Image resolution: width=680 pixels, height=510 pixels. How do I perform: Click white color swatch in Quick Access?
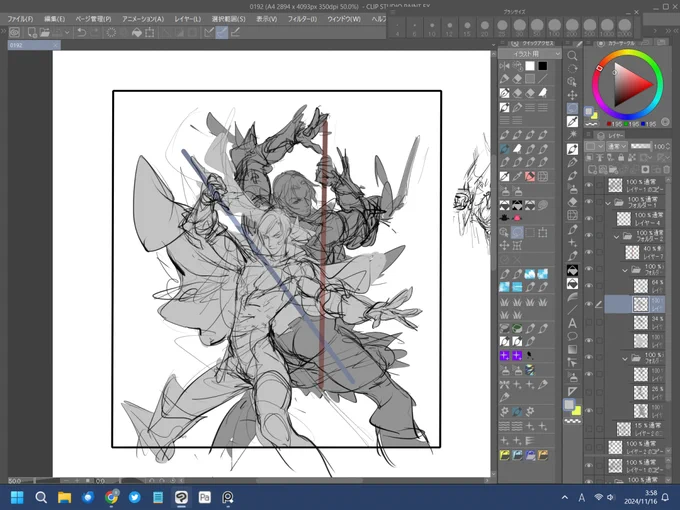click(x=530, y=66)
